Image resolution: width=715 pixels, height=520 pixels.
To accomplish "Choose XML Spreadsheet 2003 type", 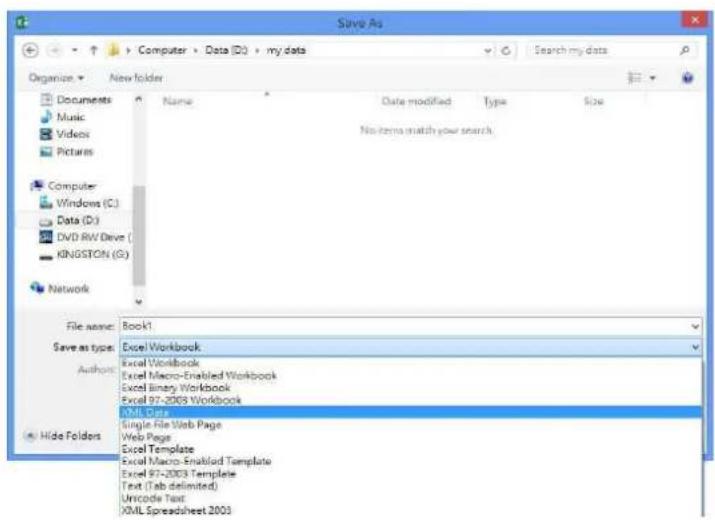I will 410,510.
